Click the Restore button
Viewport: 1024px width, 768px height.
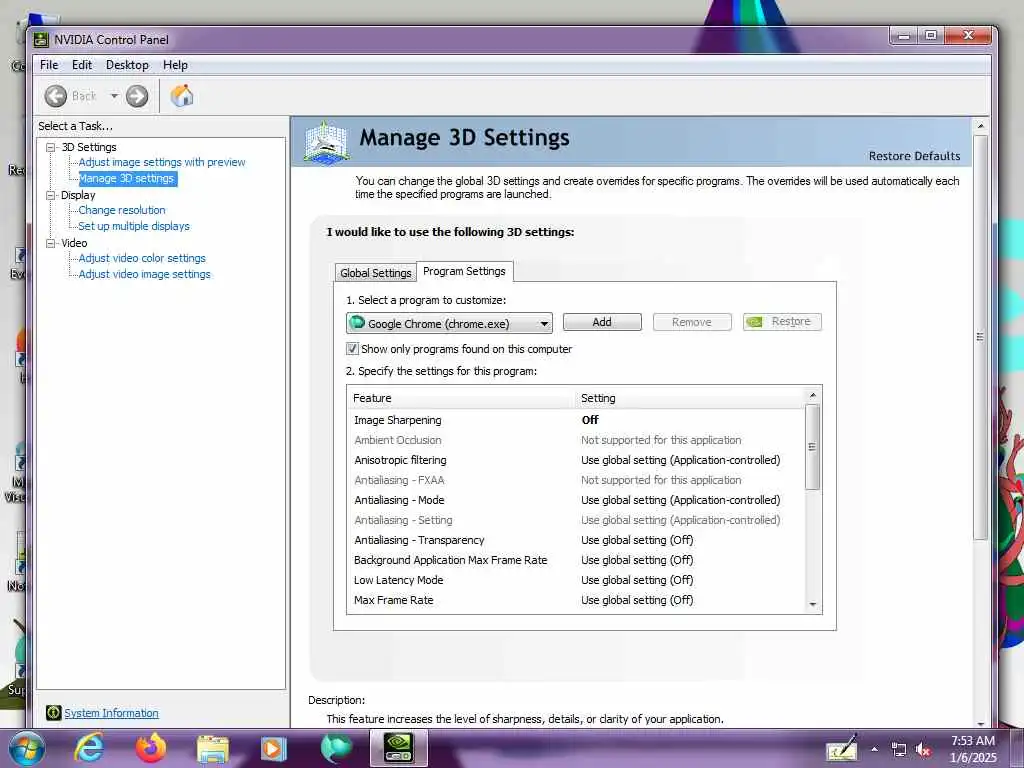pyautogui.click(x=782, y=322)
